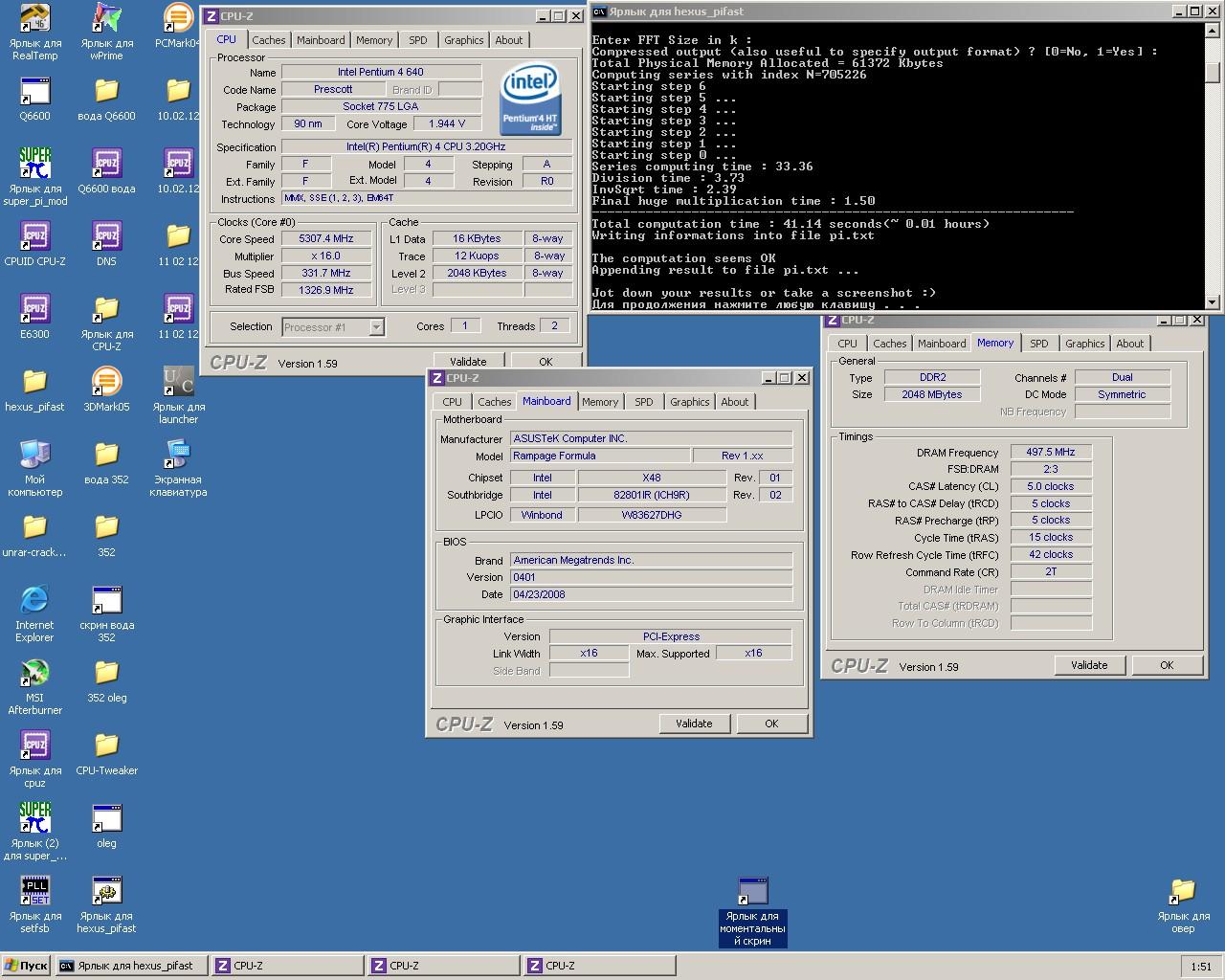The width and height of the screenshot is (1225, 980).
Task: Click OK in Memory CPU-Z window
Action: [x=1167, y=665]
